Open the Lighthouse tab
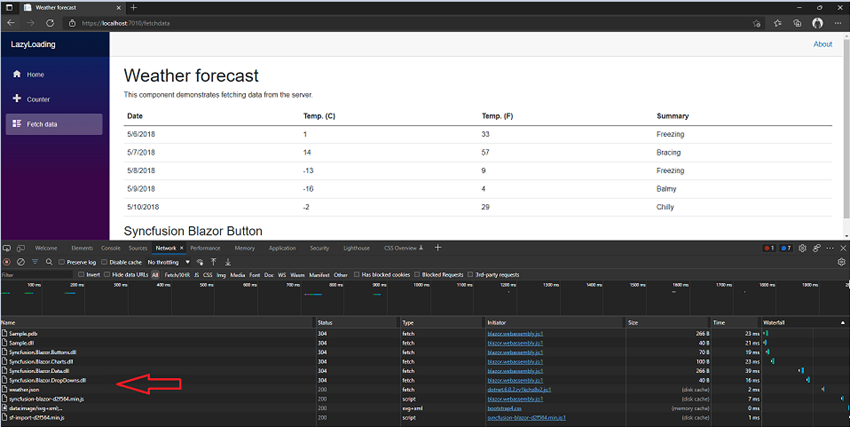This screenshot has width=850, height=427. click(x=356, y=248)
